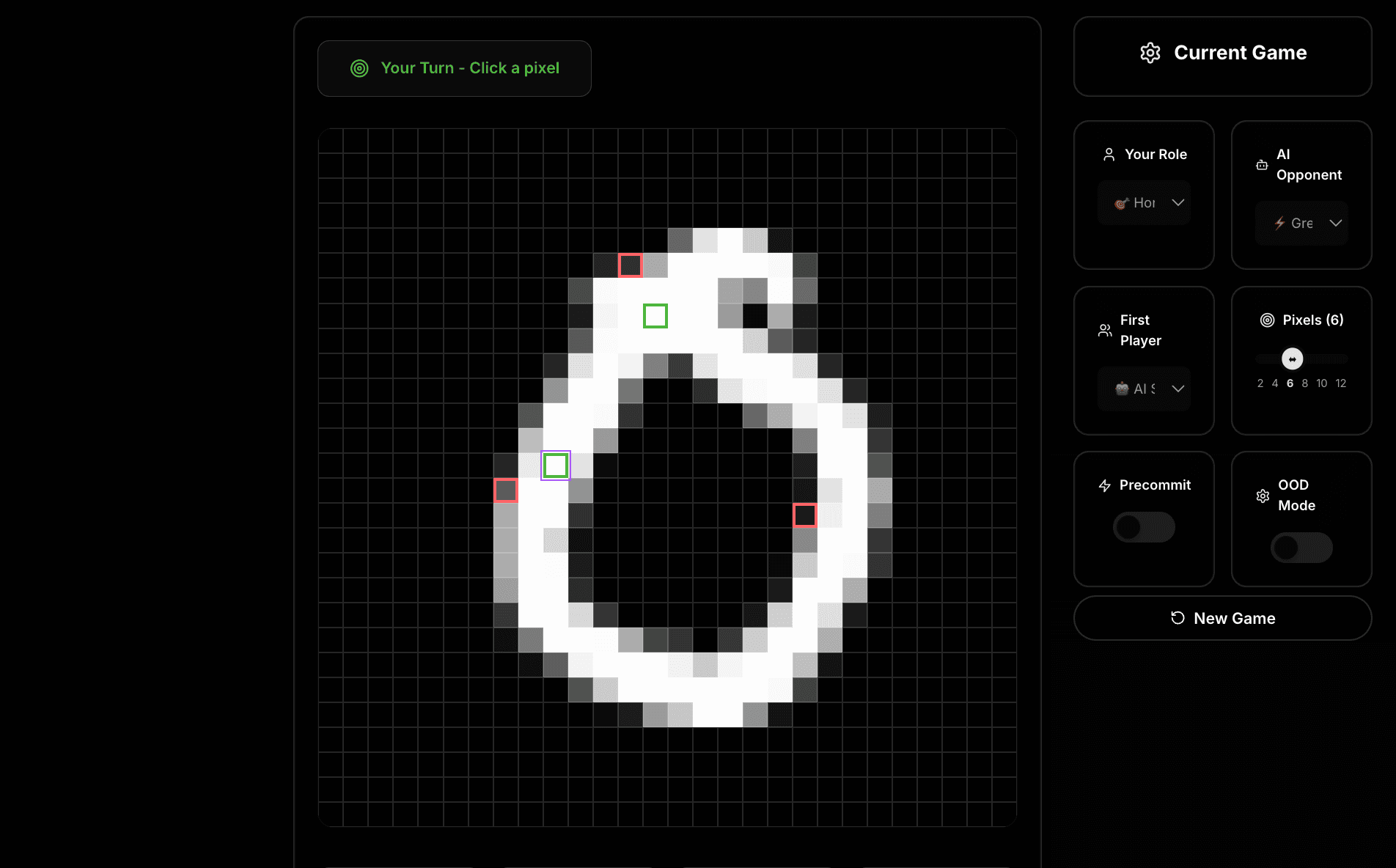
Task: Click the person icon next to Your Role
Action: (x=1109, y=154)
